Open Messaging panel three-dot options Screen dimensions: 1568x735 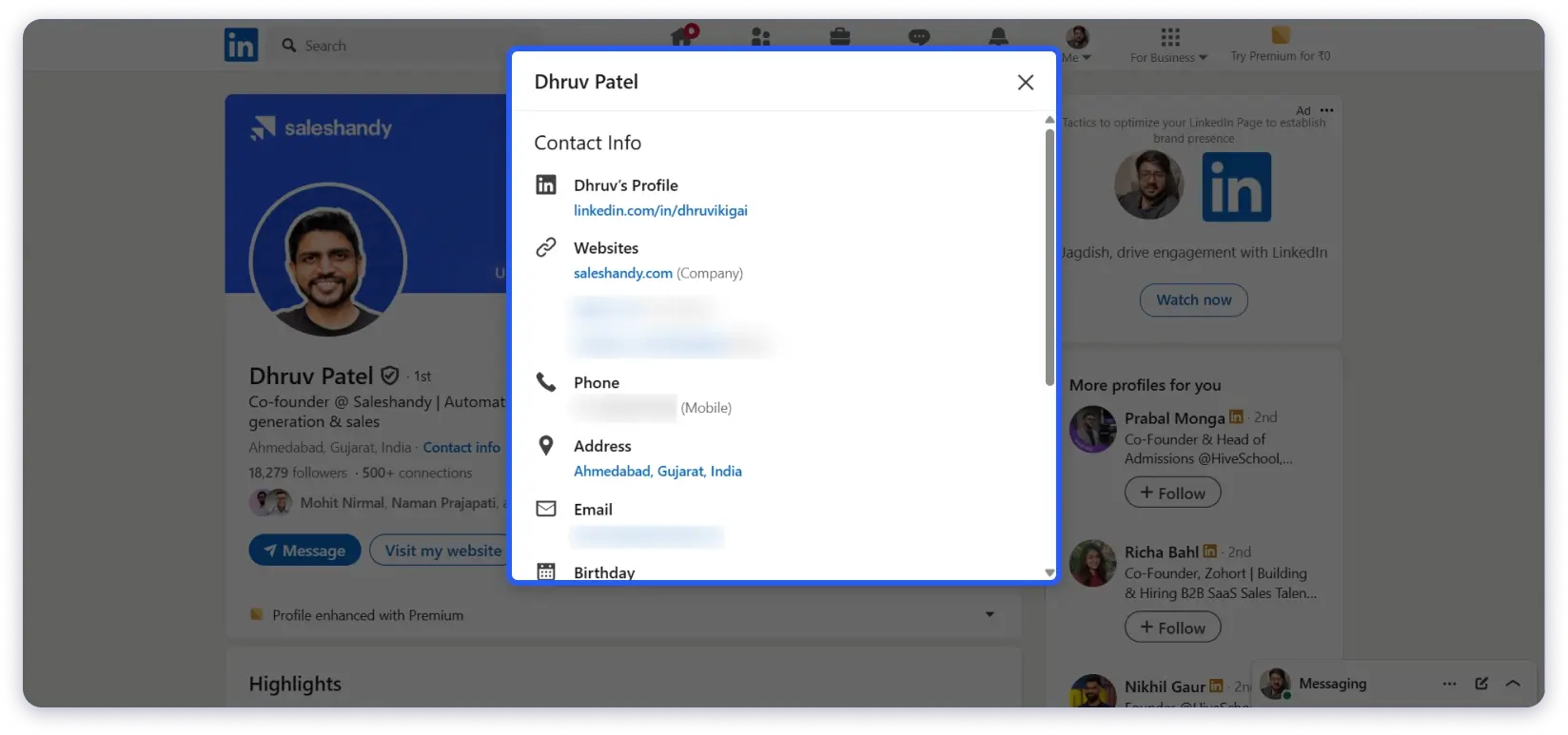(1449, 684)
